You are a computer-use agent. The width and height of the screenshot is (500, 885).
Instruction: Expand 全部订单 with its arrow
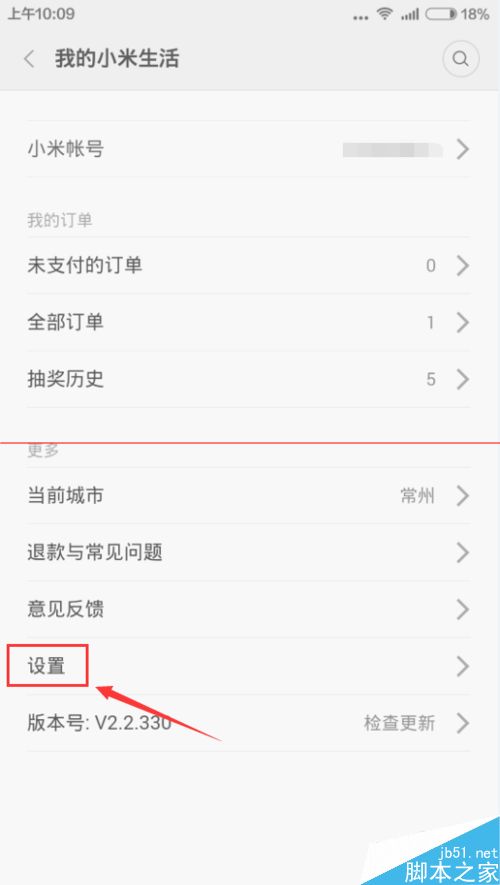click(x=463, y=322)
